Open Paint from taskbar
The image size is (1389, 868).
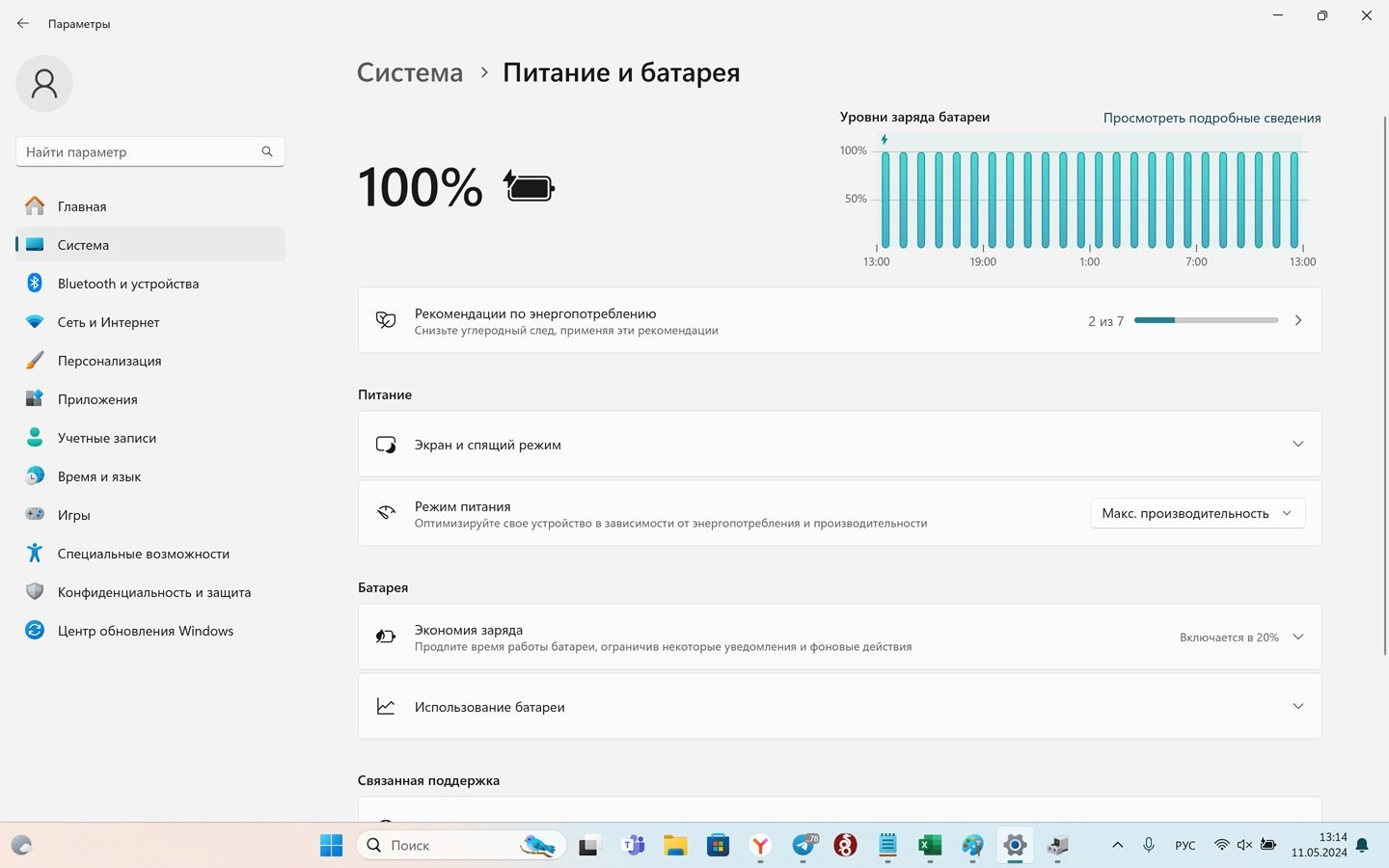click(972, 846)
